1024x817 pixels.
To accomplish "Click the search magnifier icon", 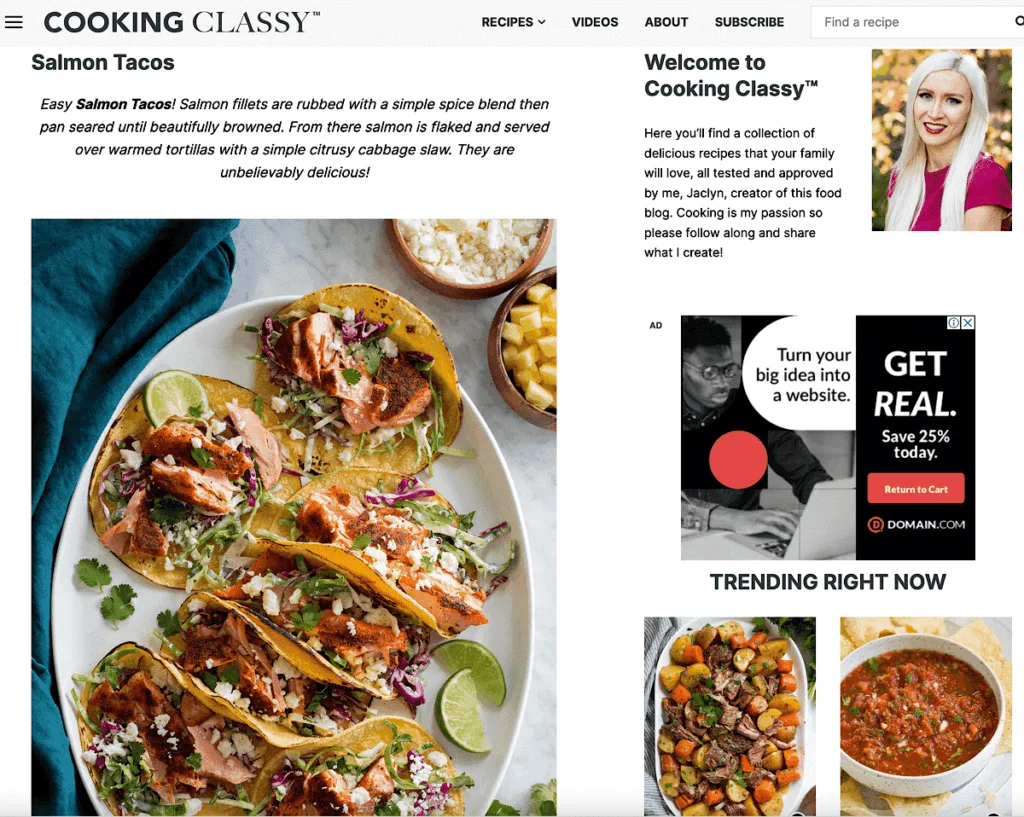I will [x=1019, y=22].
